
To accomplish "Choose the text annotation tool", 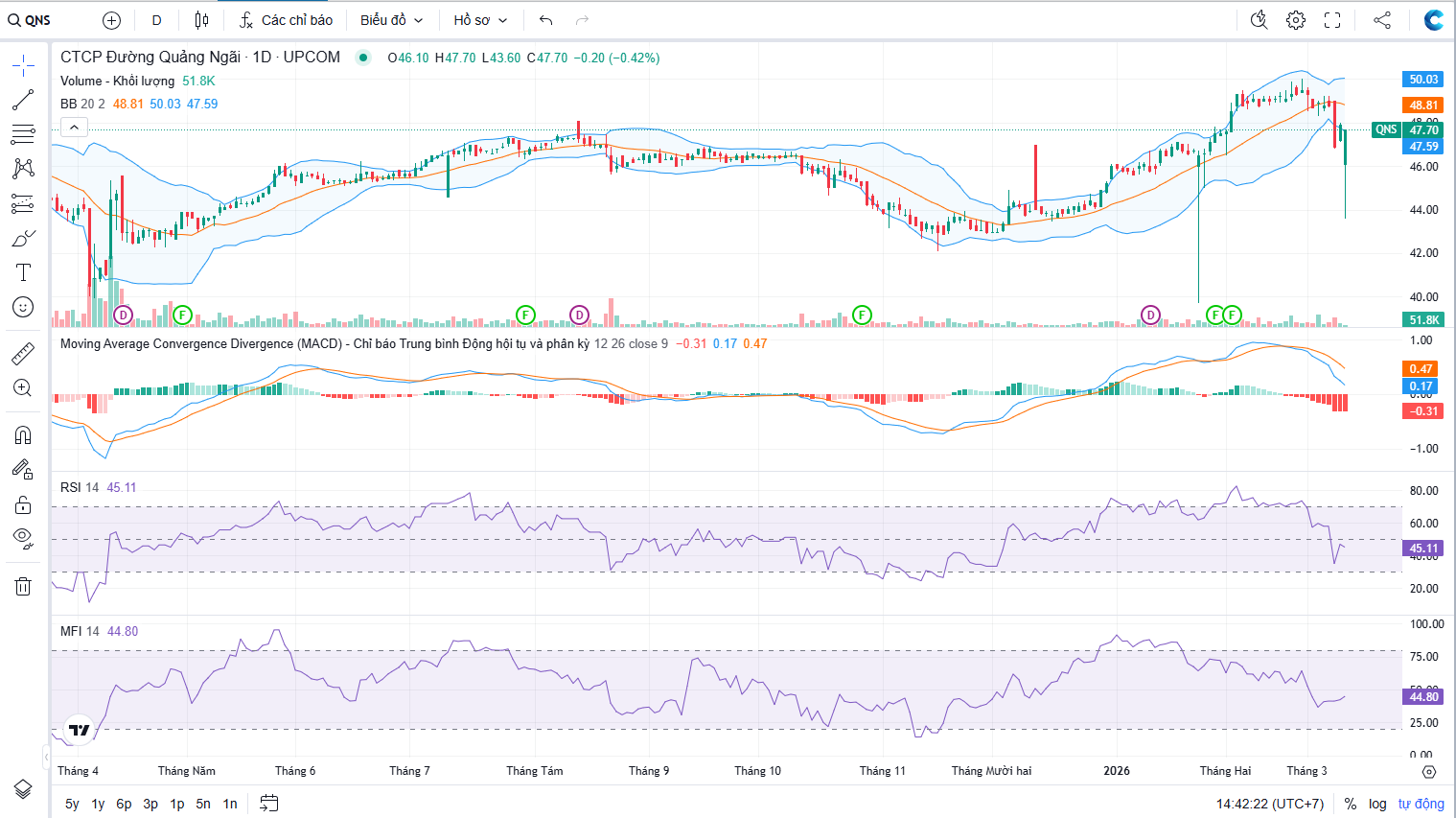I will pos(23,272).
